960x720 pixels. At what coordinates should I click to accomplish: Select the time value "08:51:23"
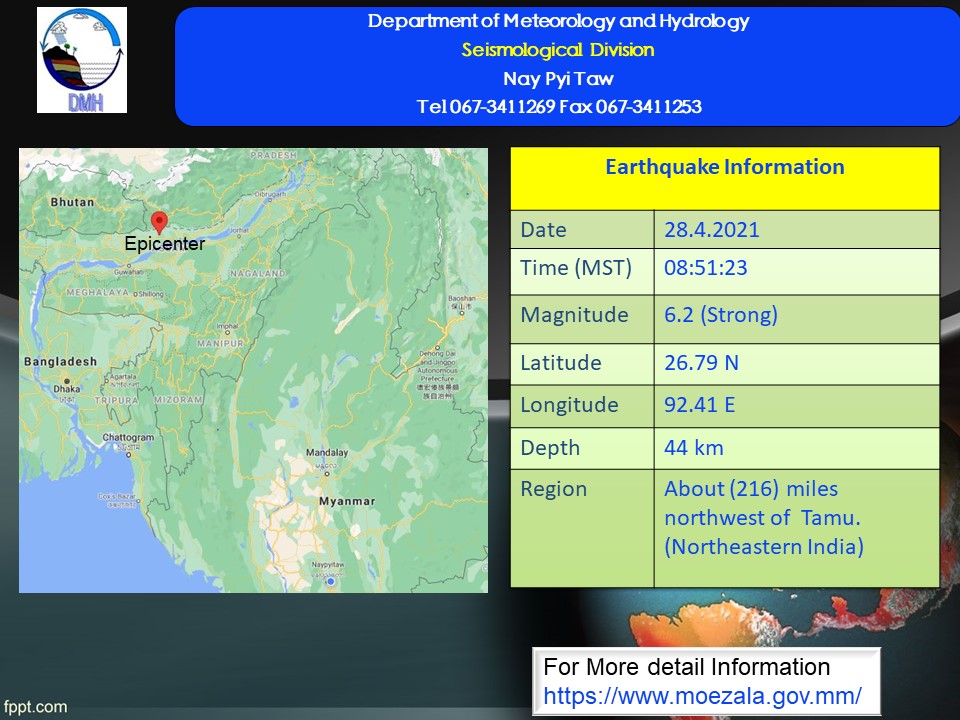pos(706,268)
